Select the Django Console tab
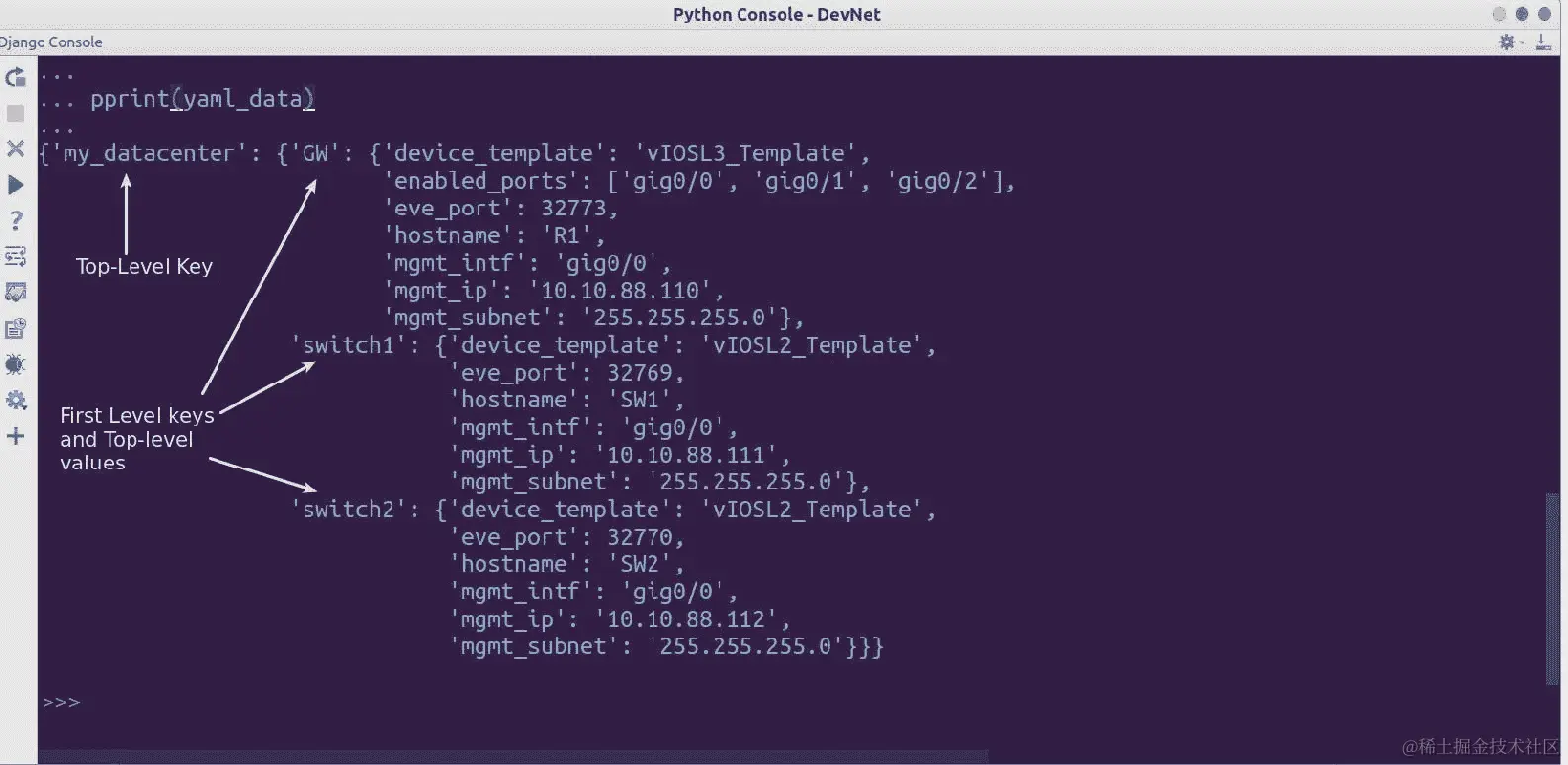The width and height of the screenshot is (1568, 765). coord(51,42)
